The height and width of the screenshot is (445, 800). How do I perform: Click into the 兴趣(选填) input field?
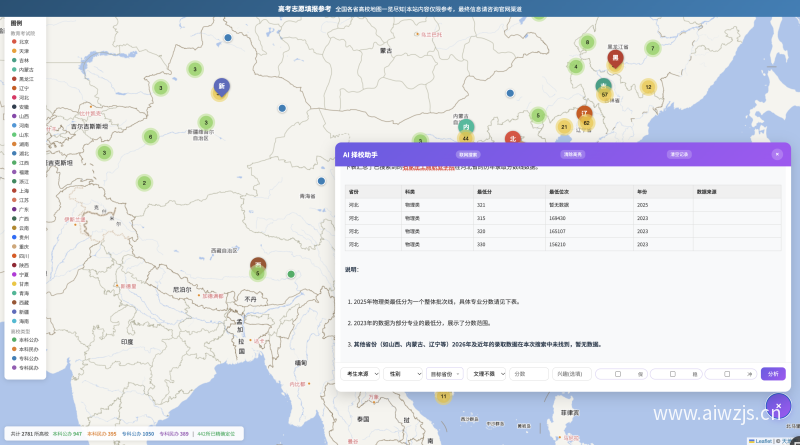571,374
